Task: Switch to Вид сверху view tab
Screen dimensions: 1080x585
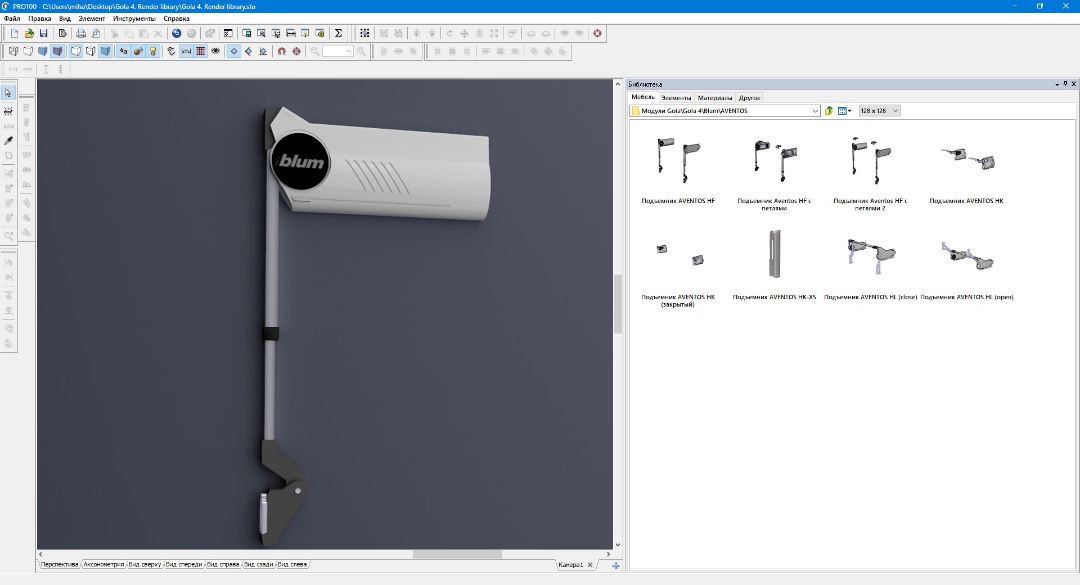Action: (x=145, y=564)
